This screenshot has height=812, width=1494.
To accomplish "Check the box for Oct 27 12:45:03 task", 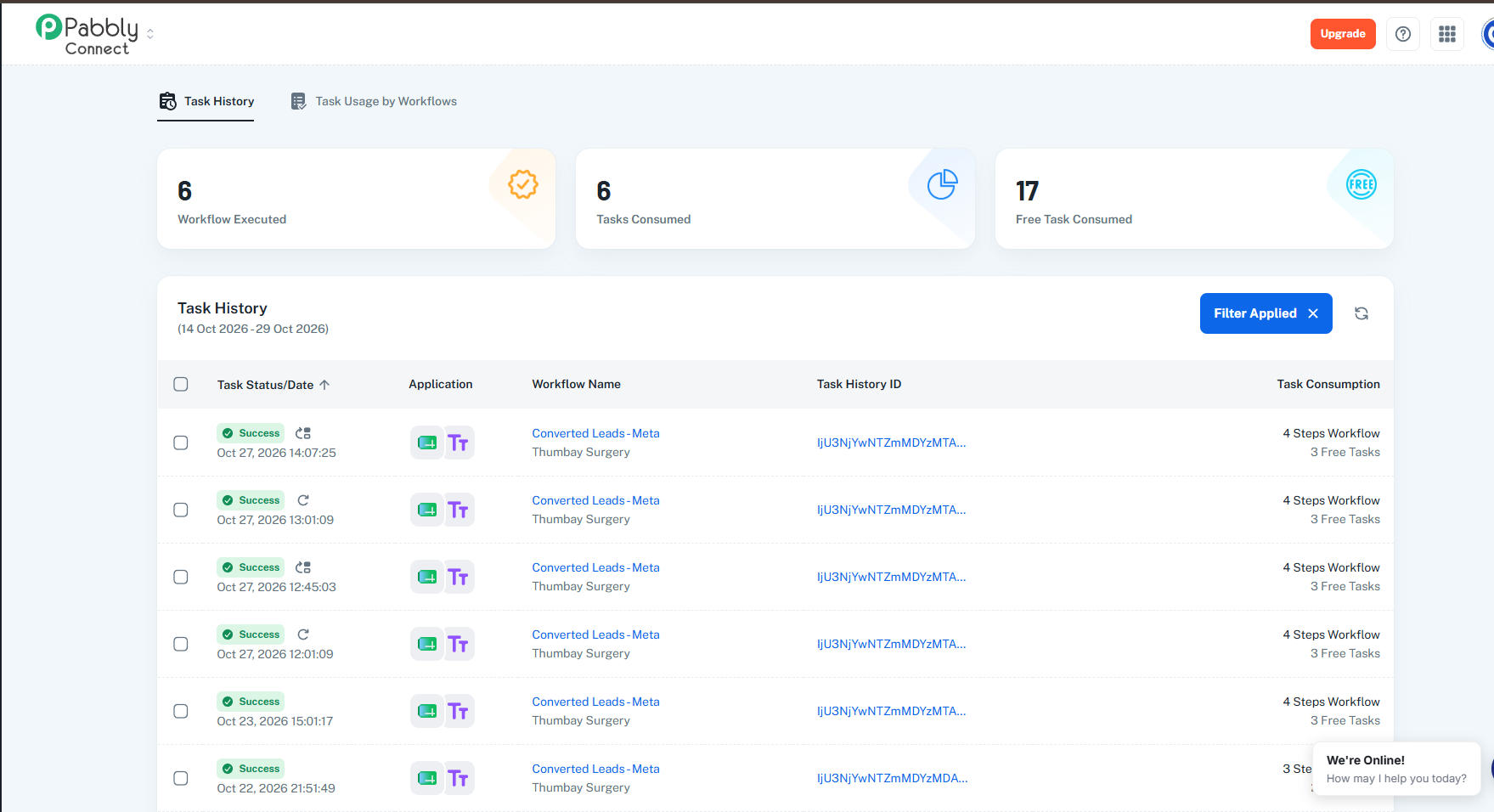I will 181,577.
